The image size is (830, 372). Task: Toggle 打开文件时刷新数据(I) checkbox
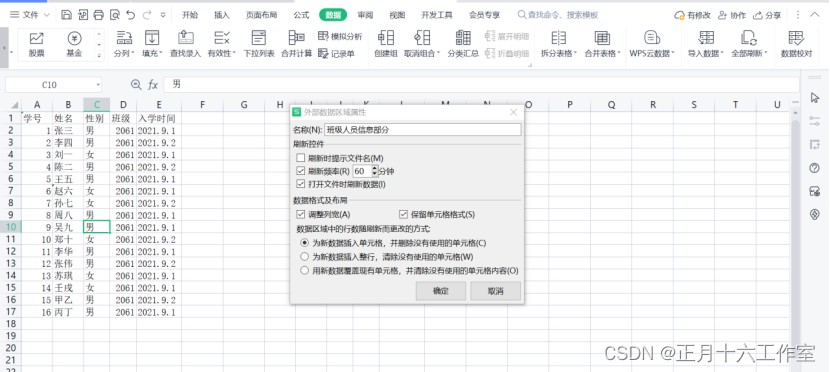tap(301, 184)
